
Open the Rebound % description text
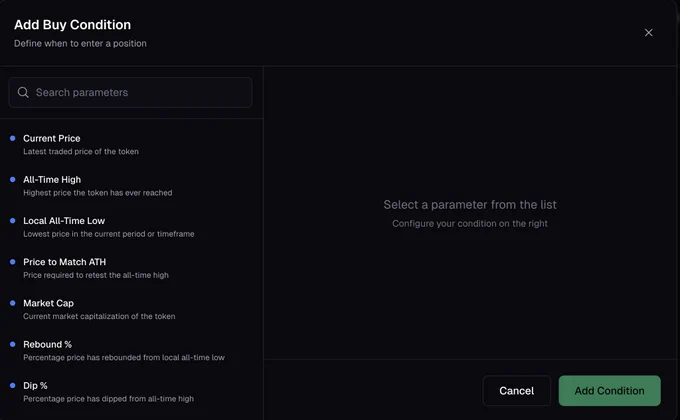(124, 358)
